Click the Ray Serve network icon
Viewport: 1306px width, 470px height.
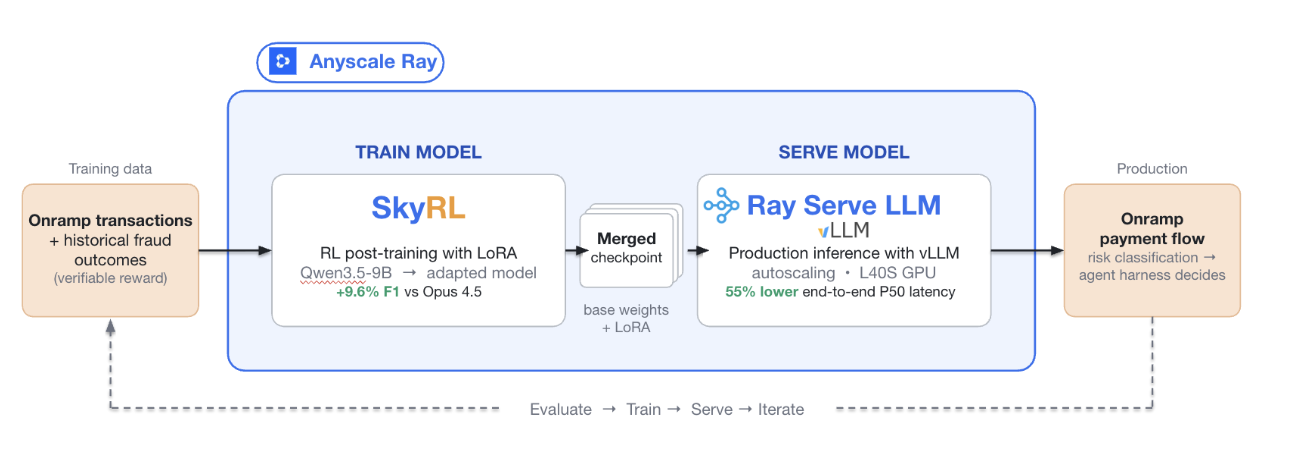coord(722,205)
